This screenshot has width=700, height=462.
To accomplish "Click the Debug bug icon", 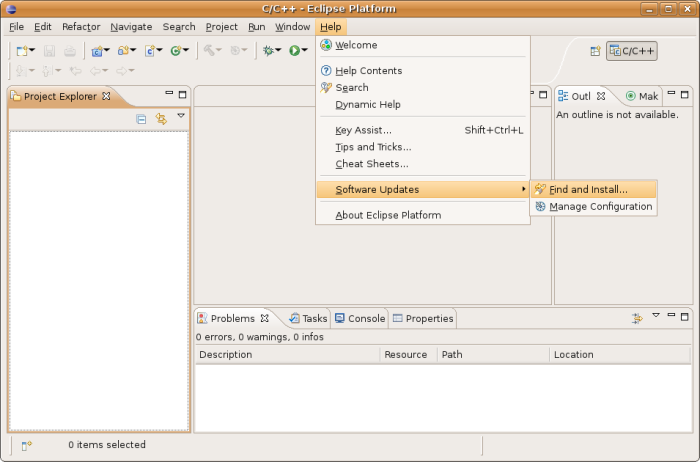I will 268,51.
